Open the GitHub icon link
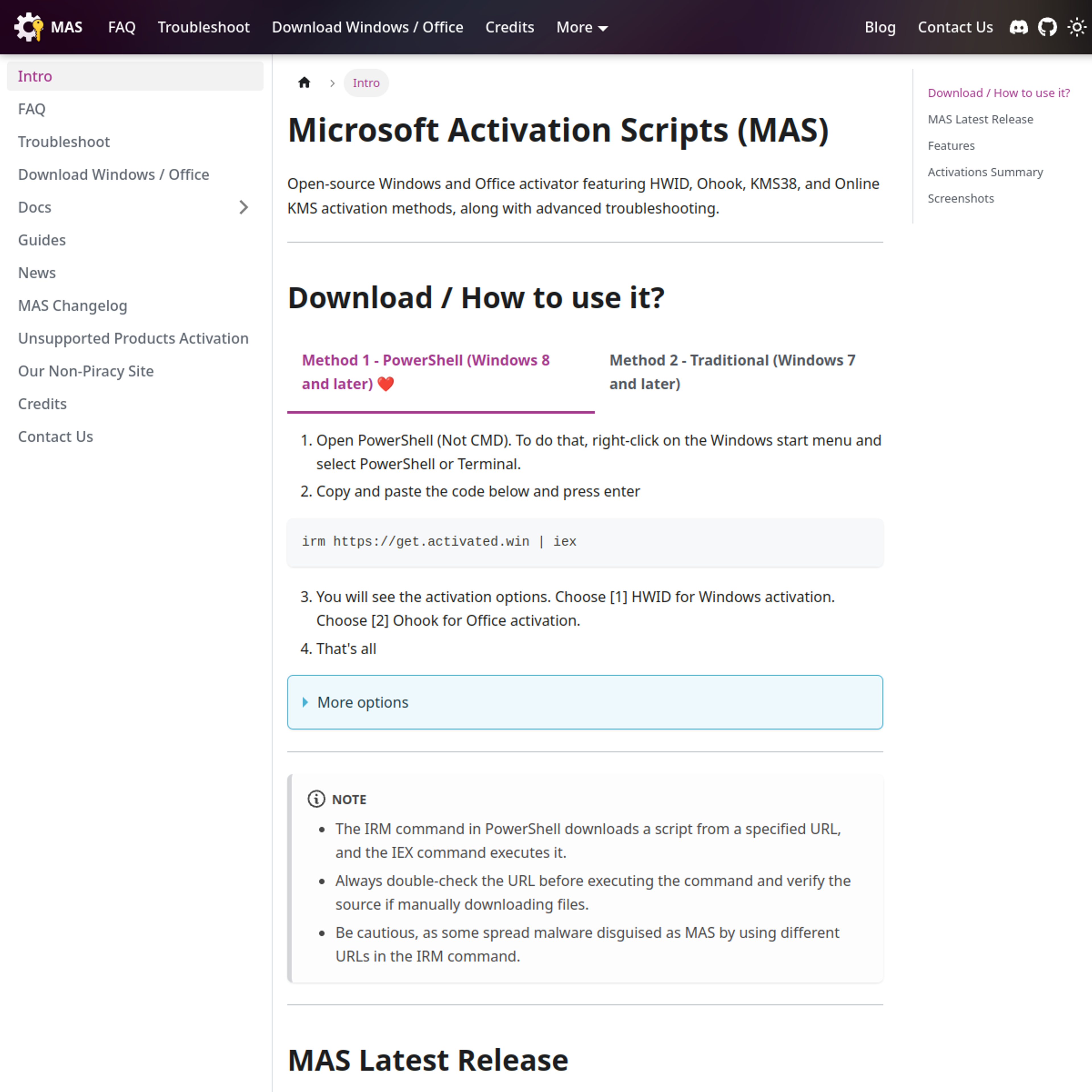This screenshot has width=1092, height=1092. pyautogui.click(x=1047, y=27)
